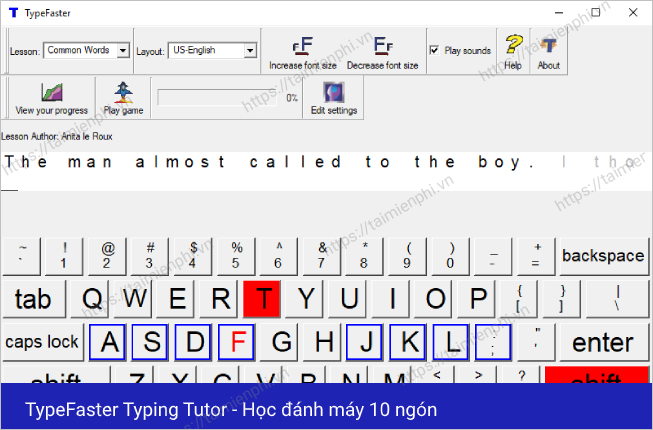653x430 pixels.
Task: Open the View your progress chart
Action: coord(52,92)
